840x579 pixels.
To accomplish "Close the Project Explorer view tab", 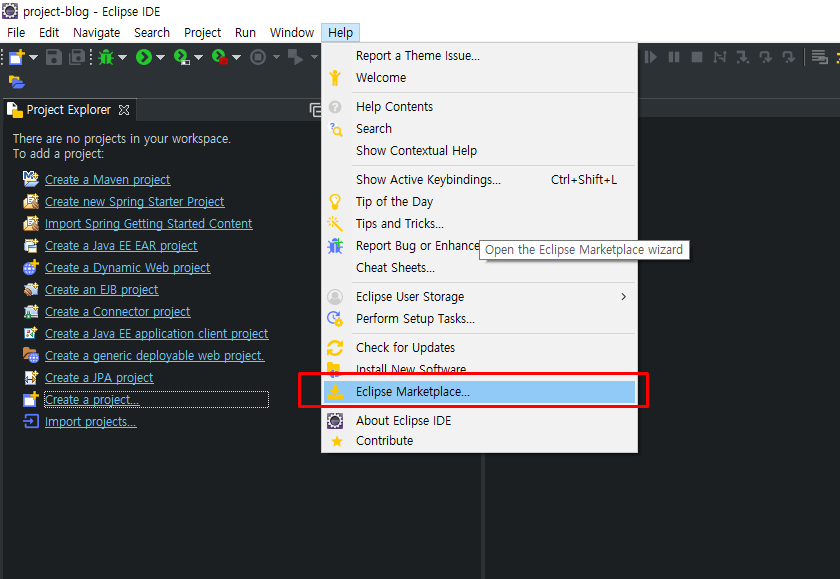I will [124, 110].
